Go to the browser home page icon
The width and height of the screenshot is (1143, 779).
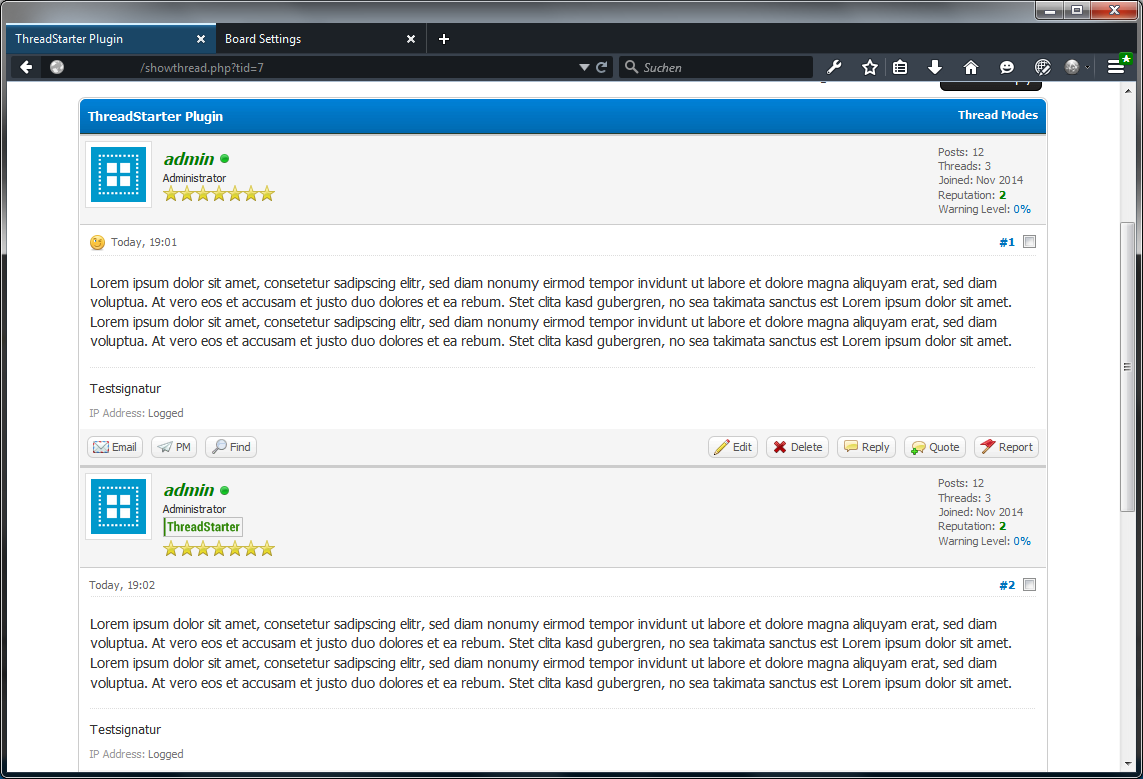click(970, 67)
